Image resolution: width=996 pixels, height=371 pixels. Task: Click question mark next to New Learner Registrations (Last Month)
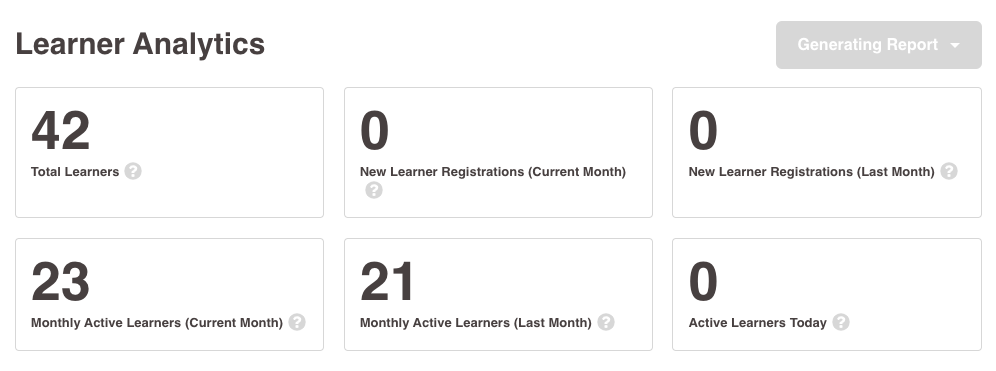point(949,172)
